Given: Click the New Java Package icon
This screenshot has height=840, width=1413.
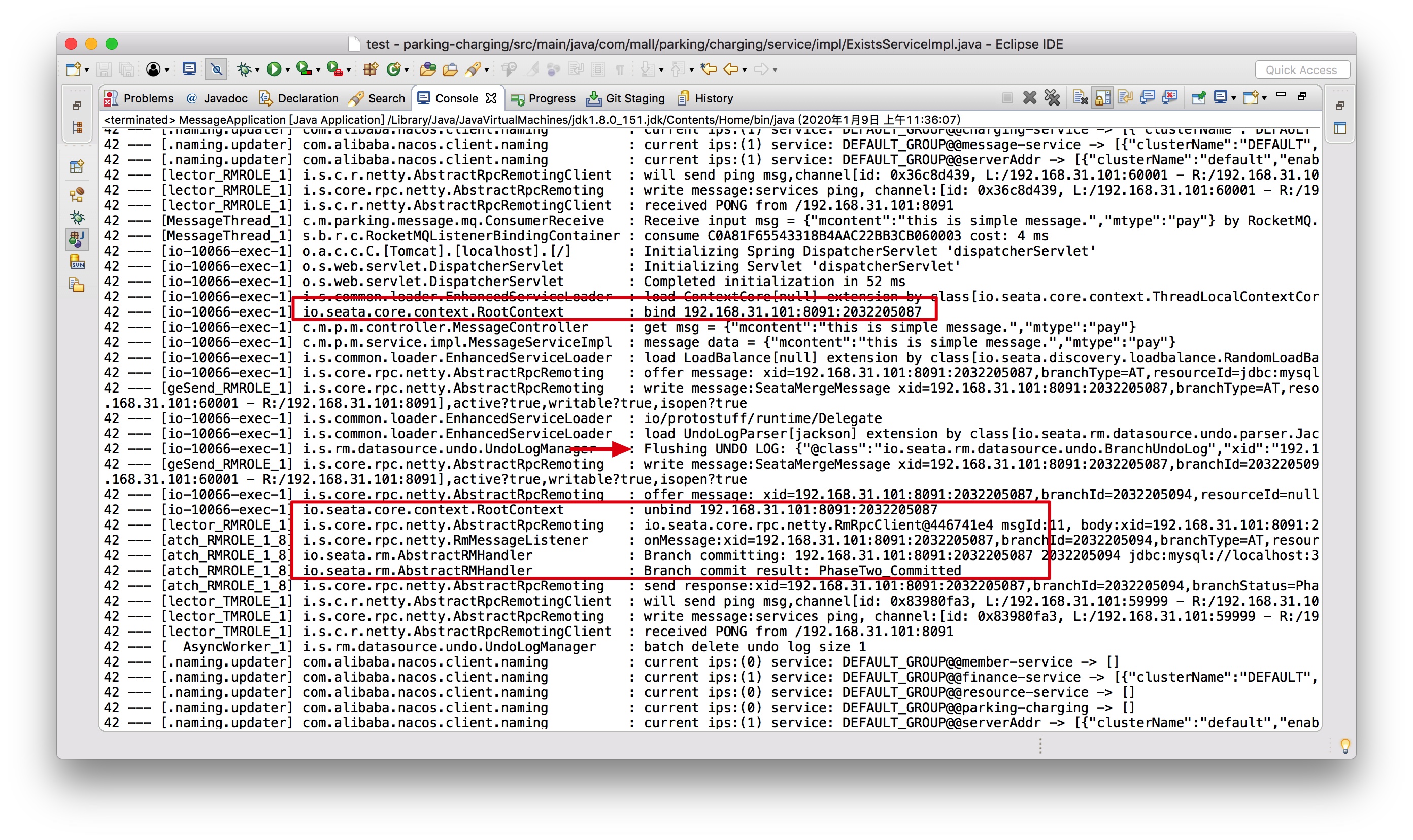Looking at the screenshot, I should coord(371,69).
